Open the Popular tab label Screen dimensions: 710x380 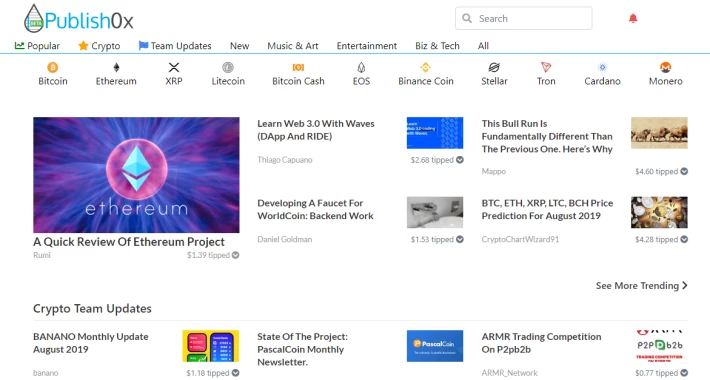(x=43, y=46)
